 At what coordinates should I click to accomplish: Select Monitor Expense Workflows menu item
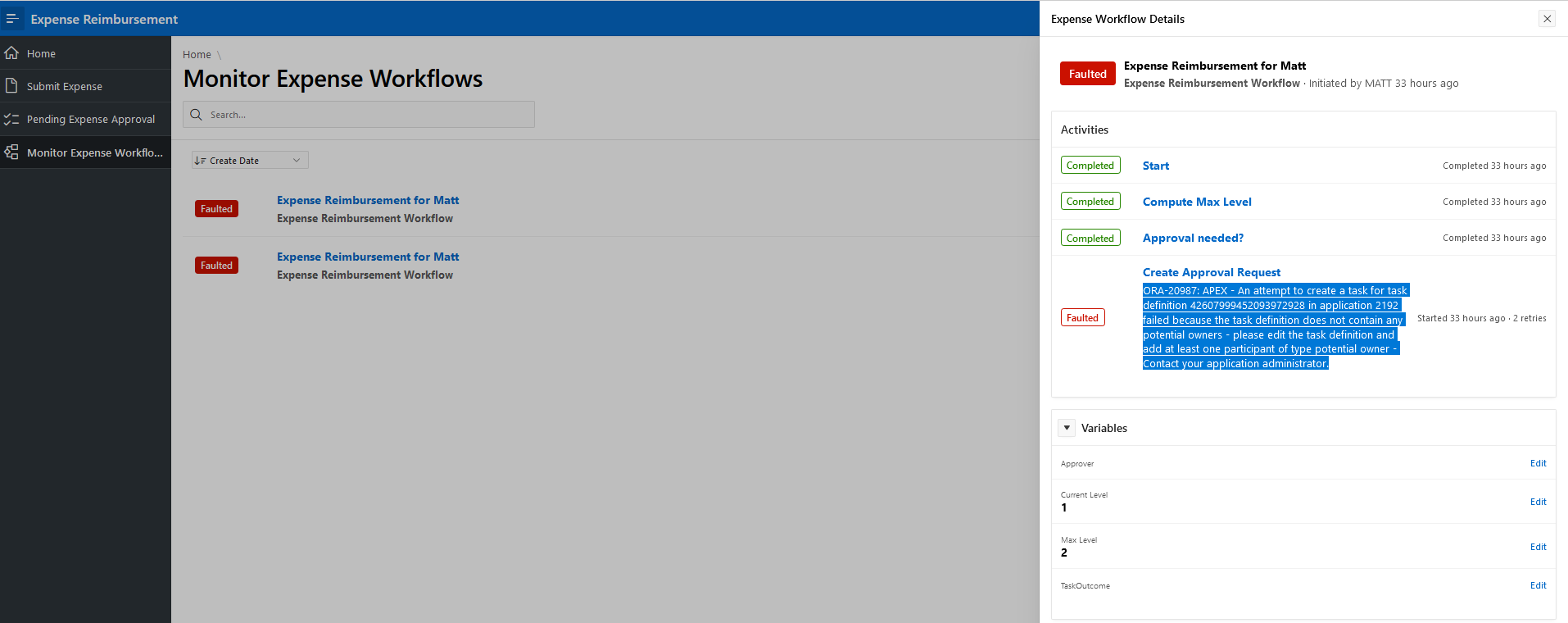[x=85, y=152]
